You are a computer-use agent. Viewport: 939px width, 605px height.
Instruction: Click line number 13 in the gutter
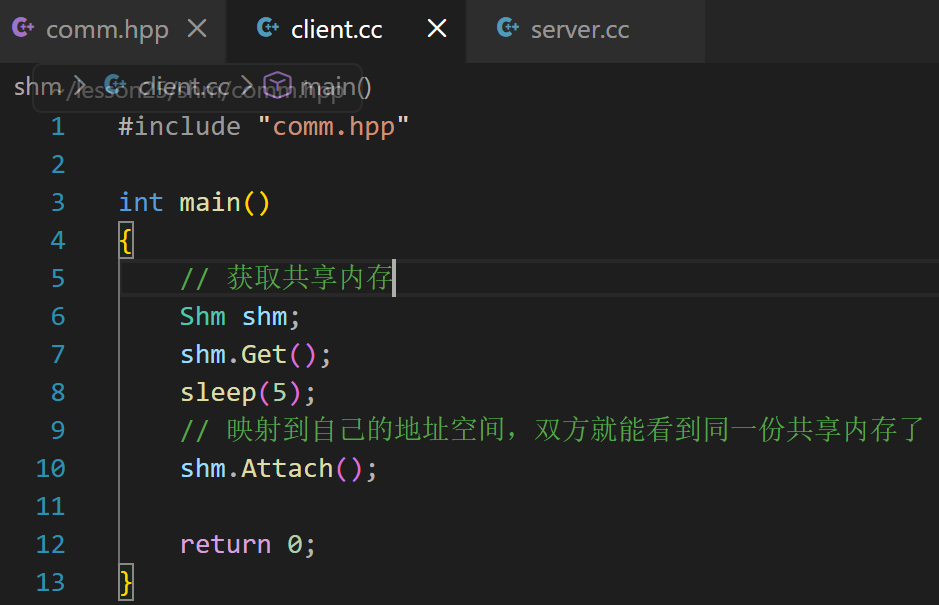point(50,582)
